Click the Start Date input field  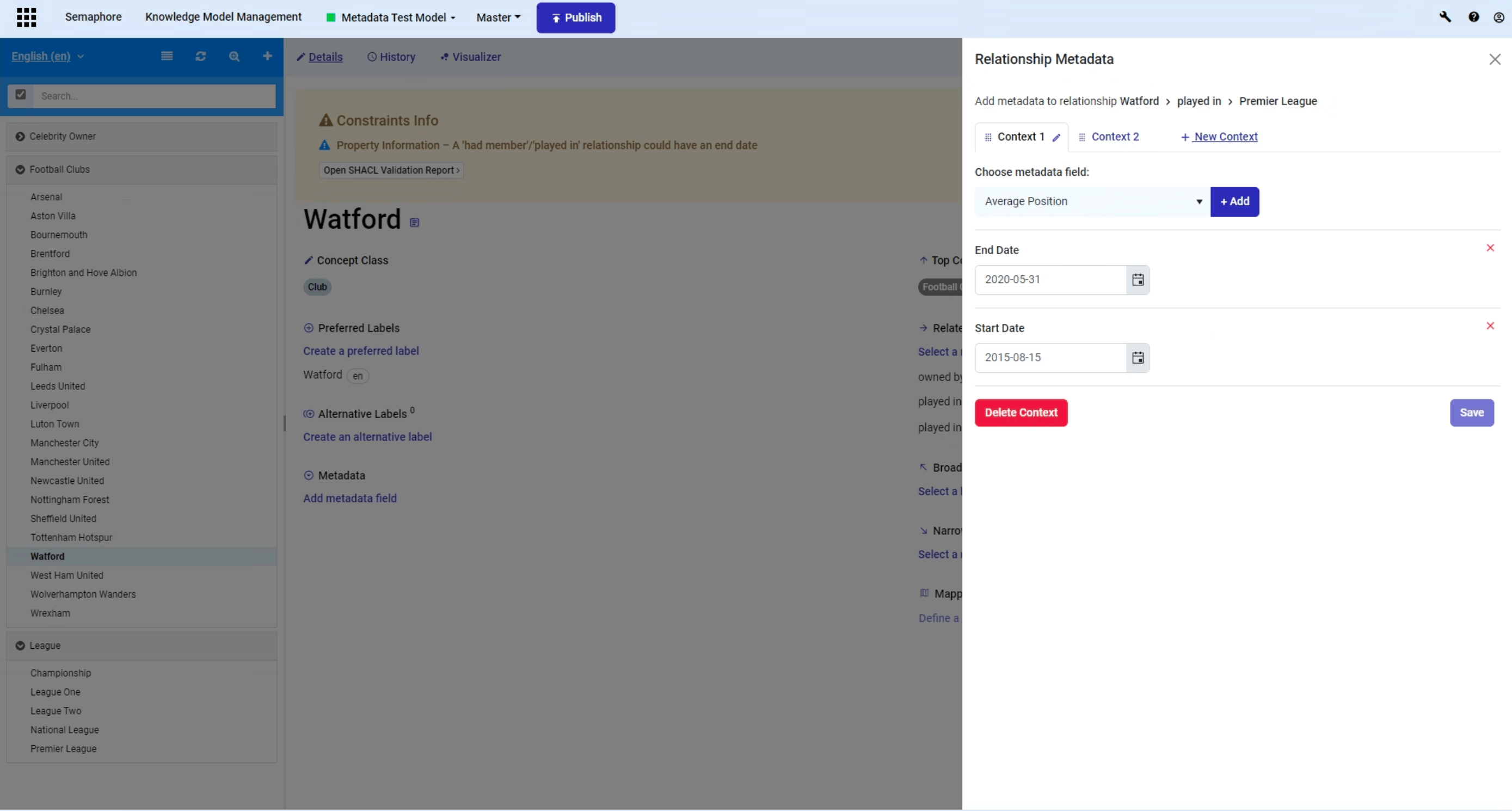click(x=1050, y=358)
